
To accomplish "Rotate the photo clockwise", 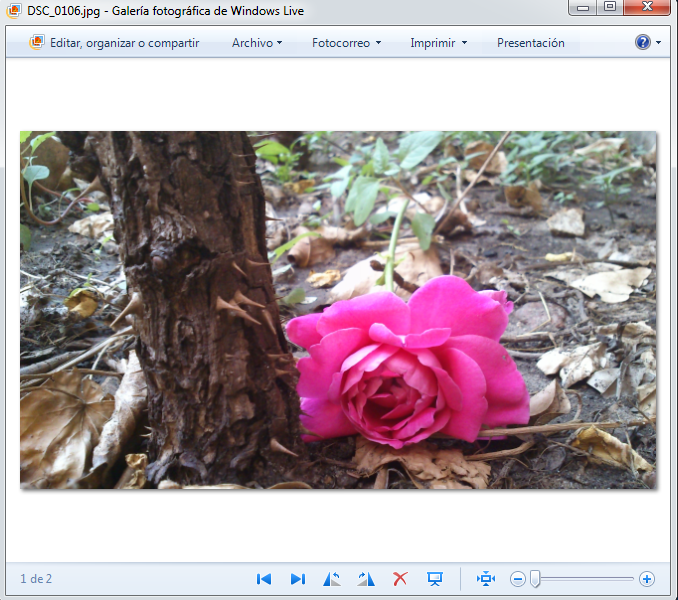I will tap(366, 579).
